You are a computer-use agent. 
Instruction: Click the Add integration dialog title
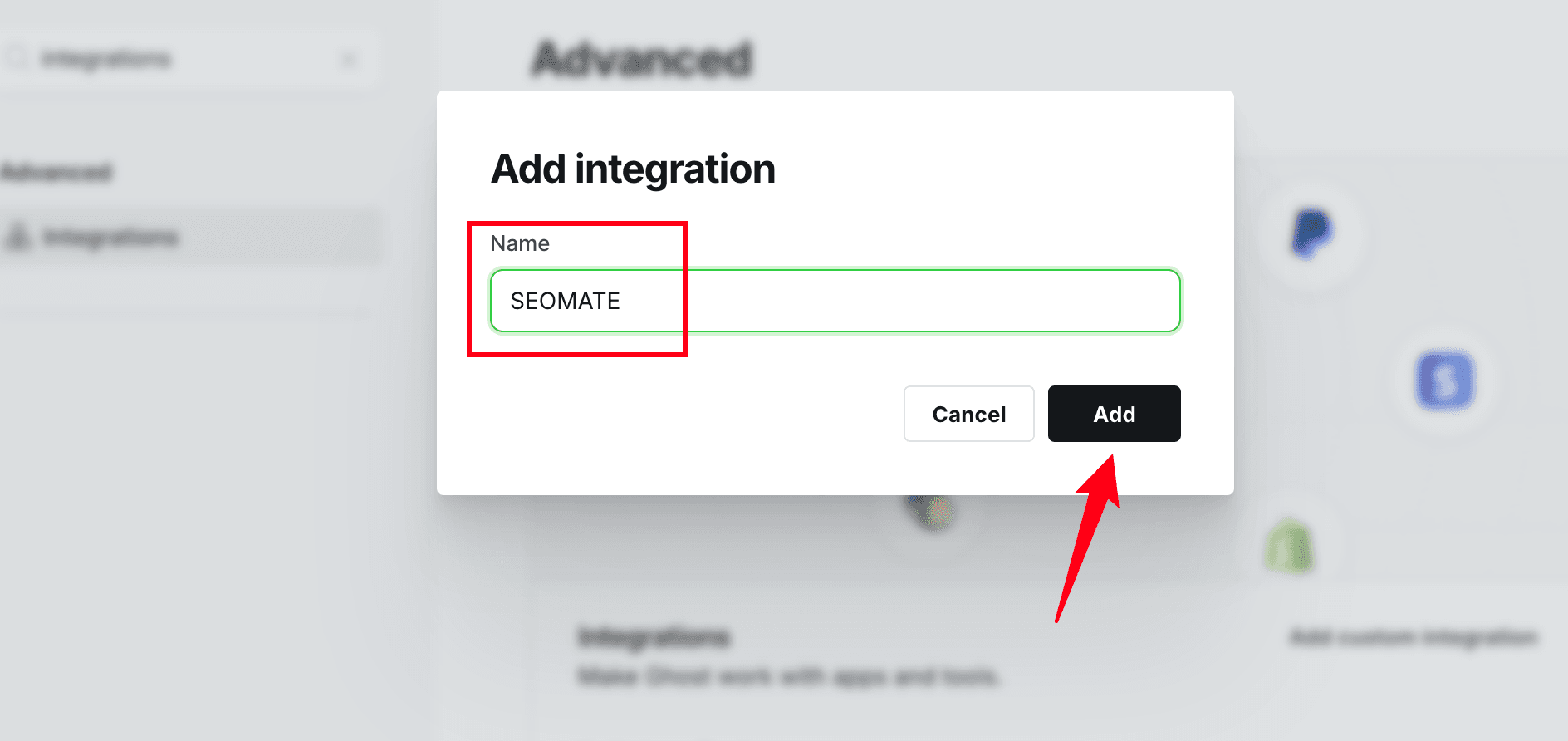point(633,168)
